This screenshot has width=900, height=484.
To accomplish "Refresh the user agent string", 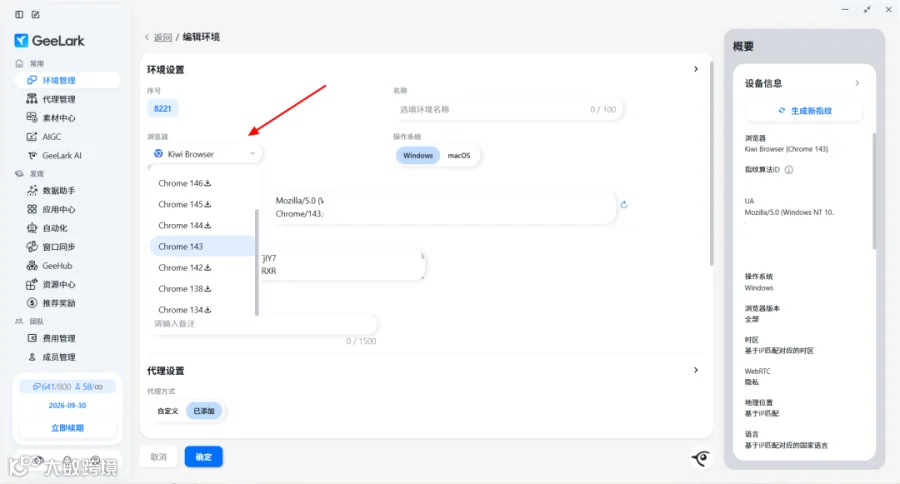I will pos(624,204).
